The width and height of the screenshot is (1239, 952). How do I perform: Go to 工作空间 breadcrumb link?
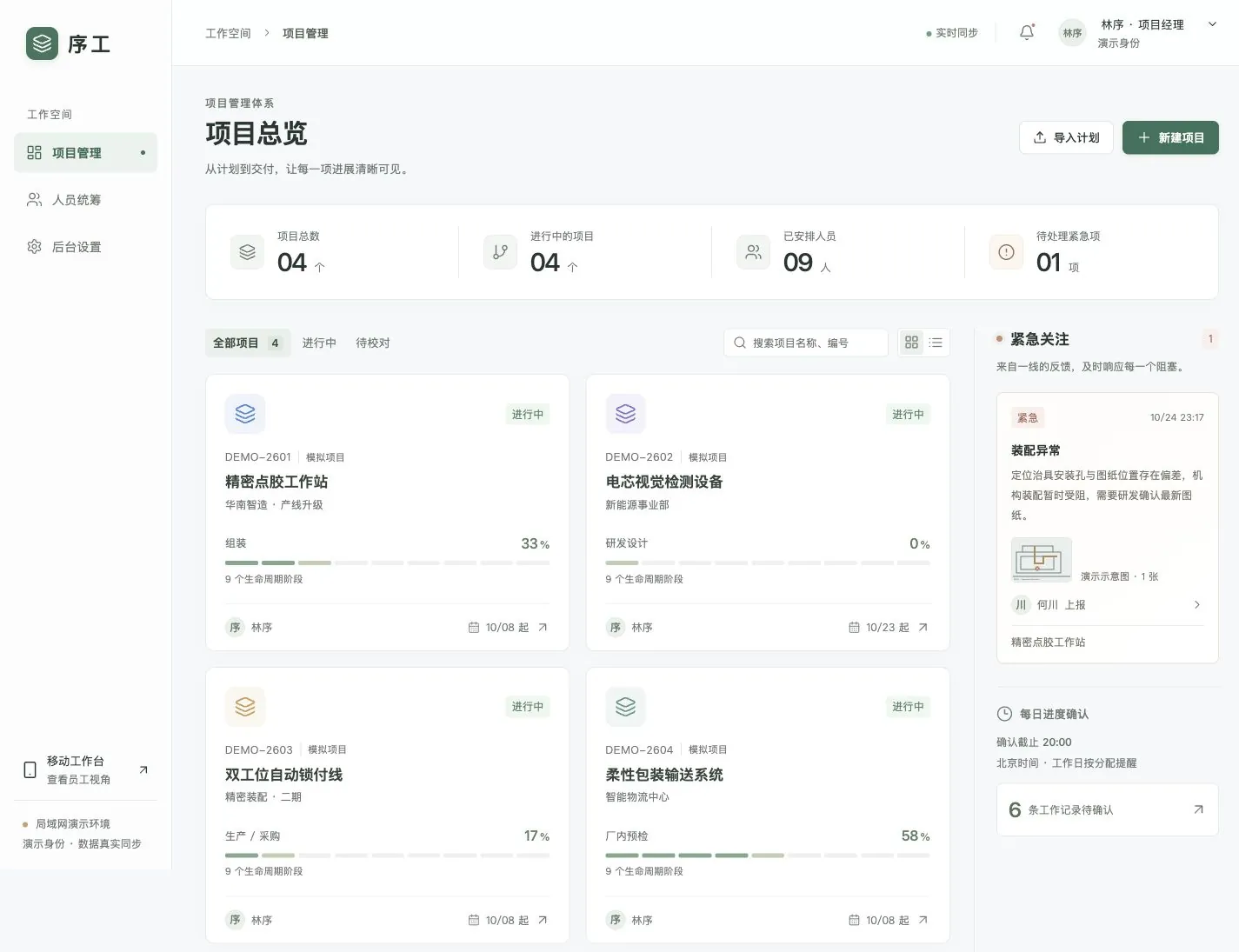pos(228,33)
